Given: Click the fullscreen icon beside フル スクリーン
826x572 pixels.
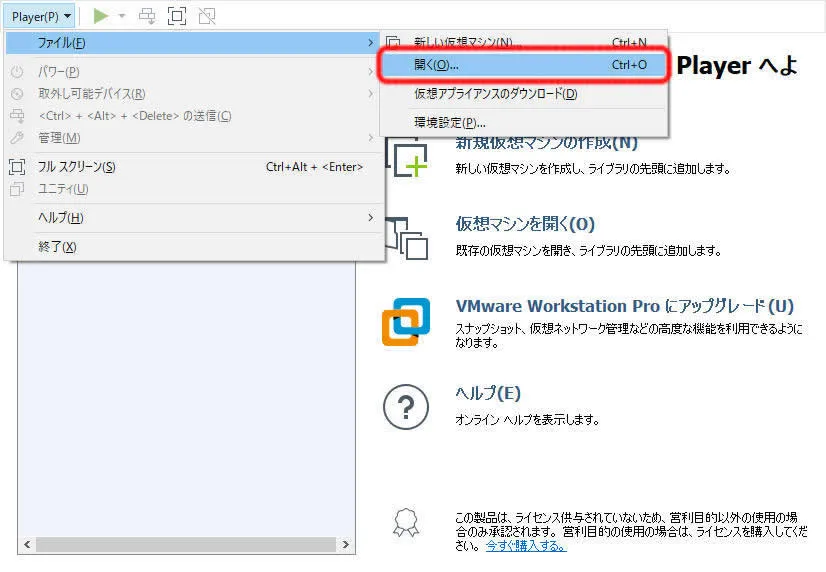Looking at the screenshot, I should [17, 167].
